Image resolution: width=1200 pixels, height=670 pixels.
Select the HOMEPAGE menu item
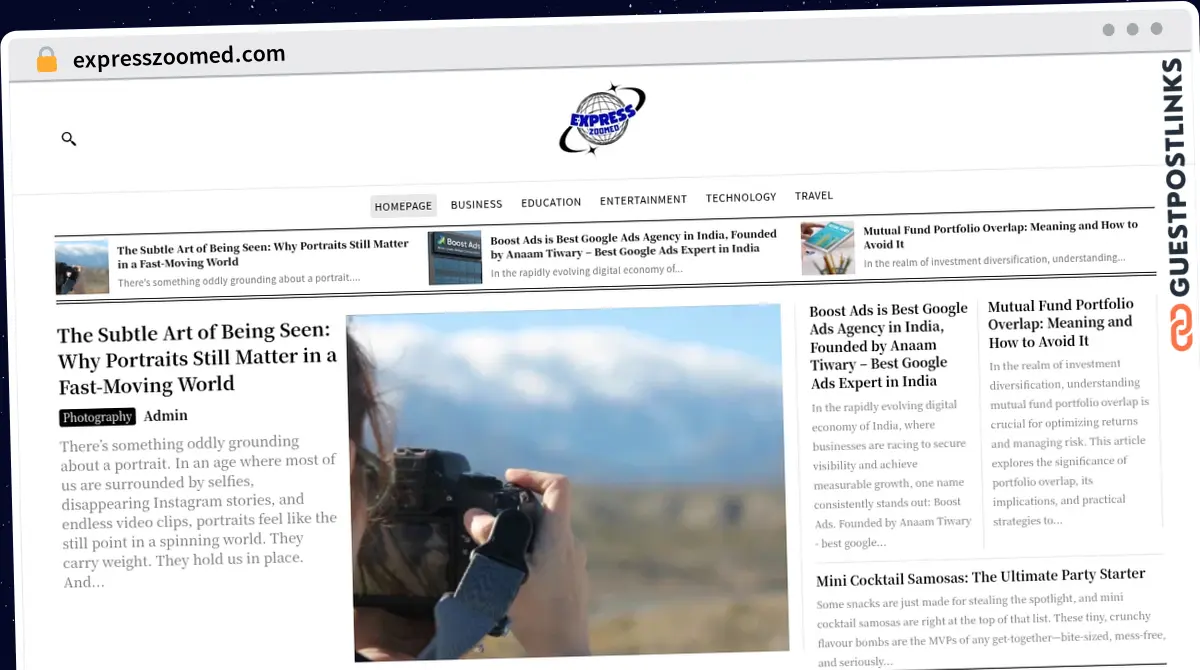tap(403, 206)
